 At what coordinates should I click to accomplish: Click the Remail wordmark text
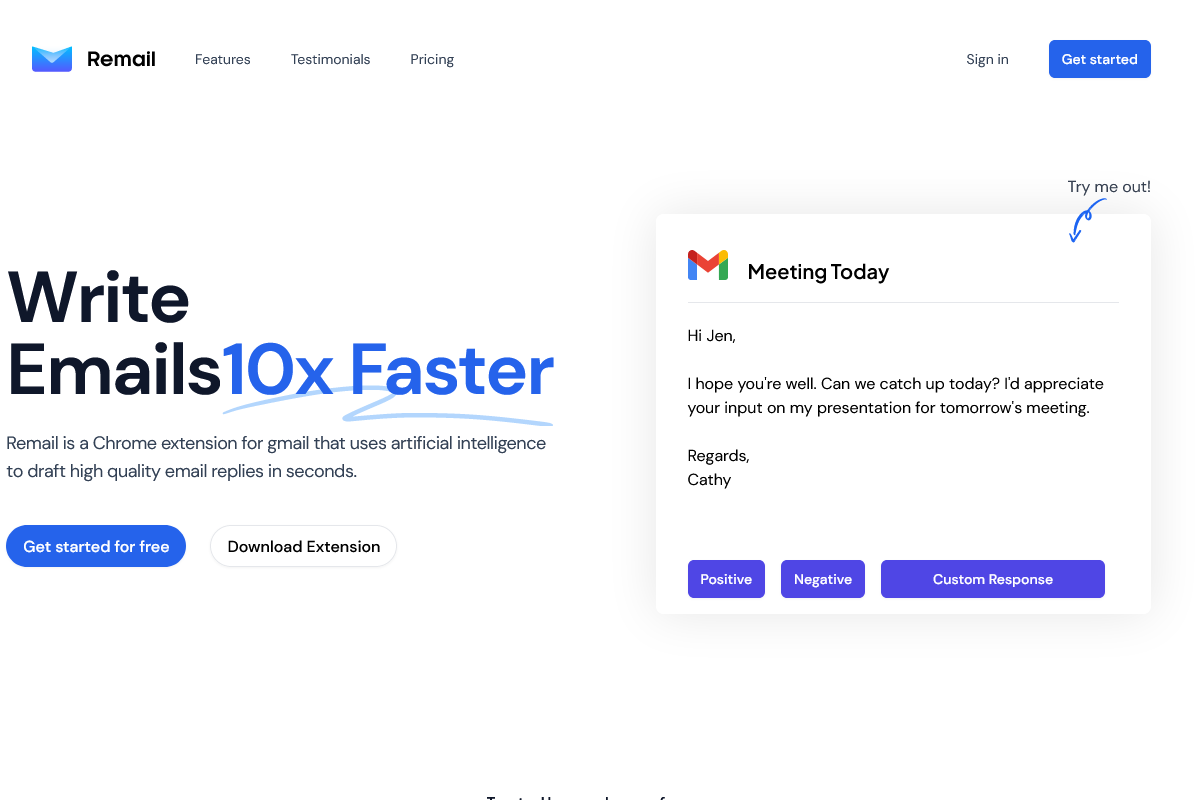(121, 59)
